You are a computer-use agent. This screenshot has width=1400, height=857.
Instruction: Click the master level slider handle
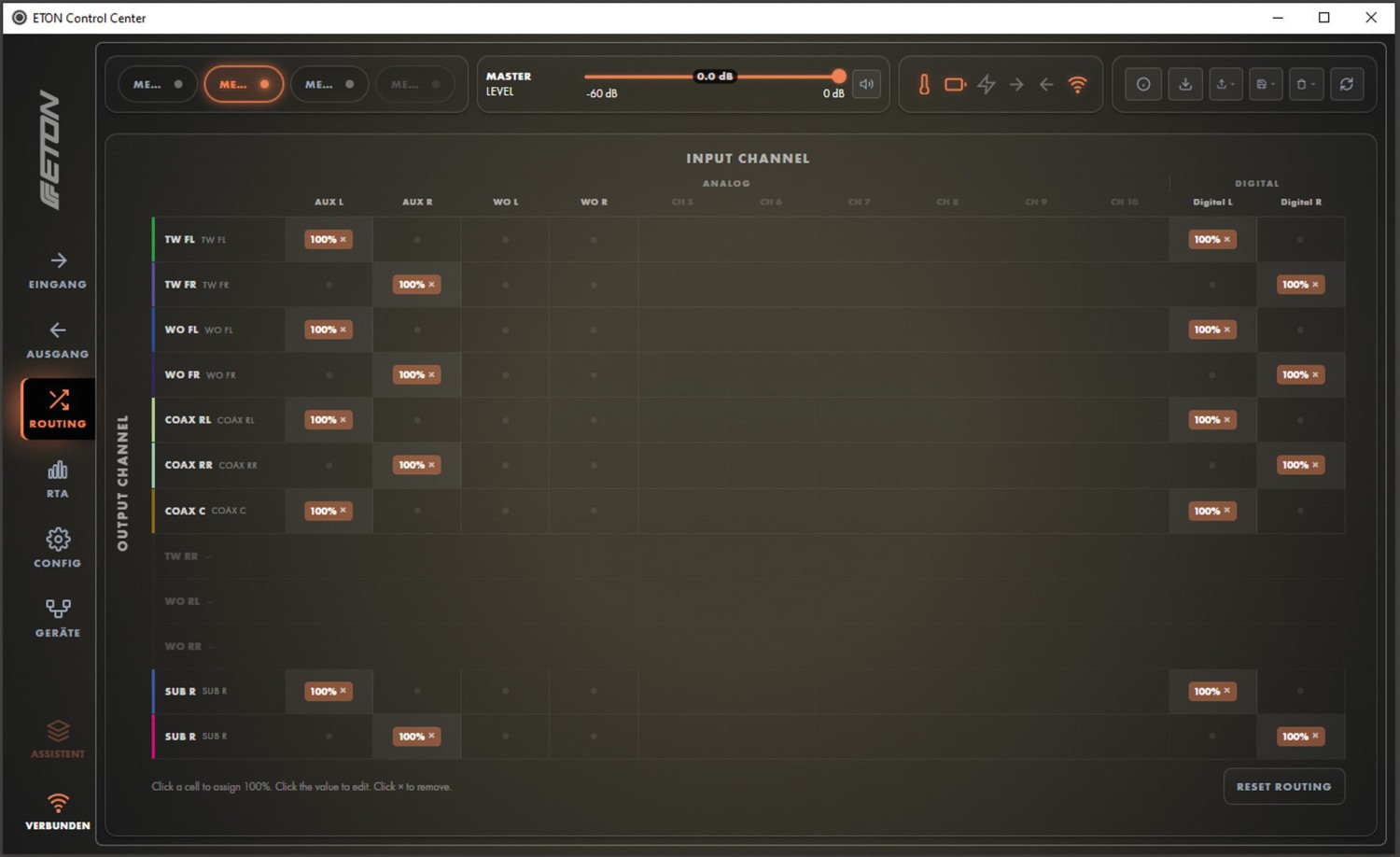click(838, 77)
